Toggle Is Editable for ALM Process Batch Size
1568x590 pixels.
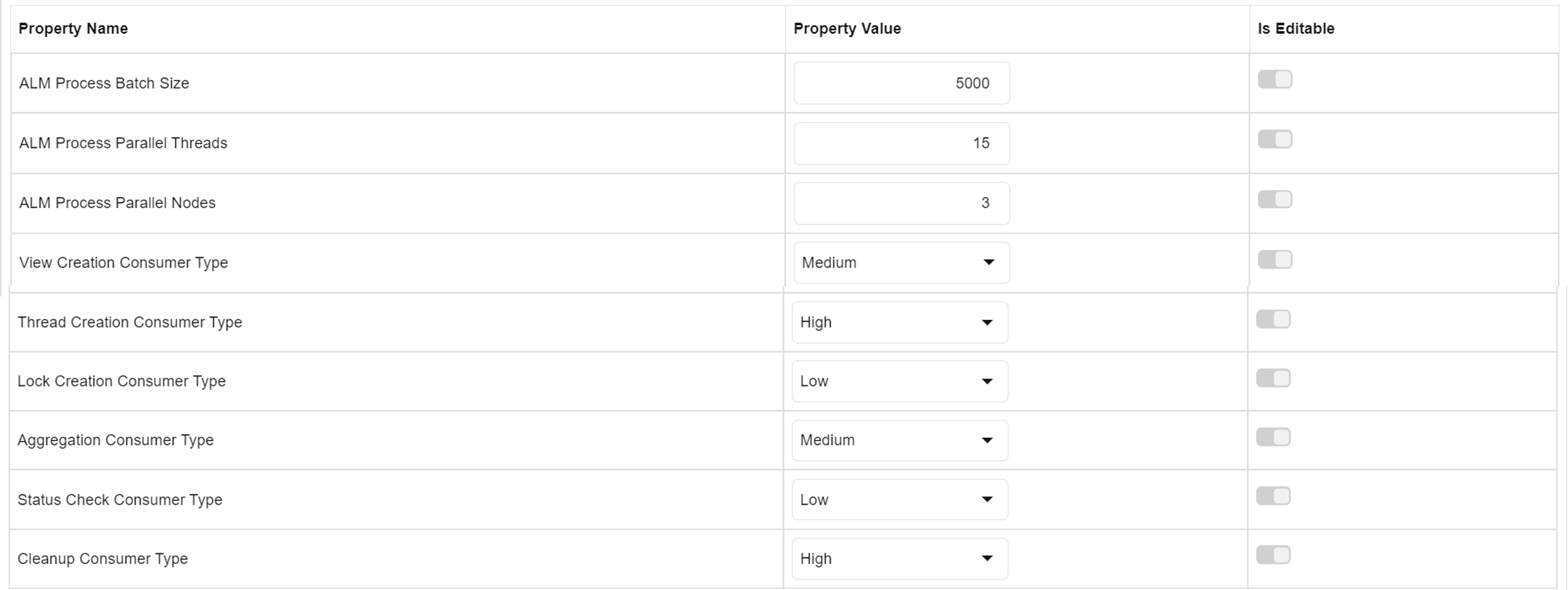(1275, 80)
